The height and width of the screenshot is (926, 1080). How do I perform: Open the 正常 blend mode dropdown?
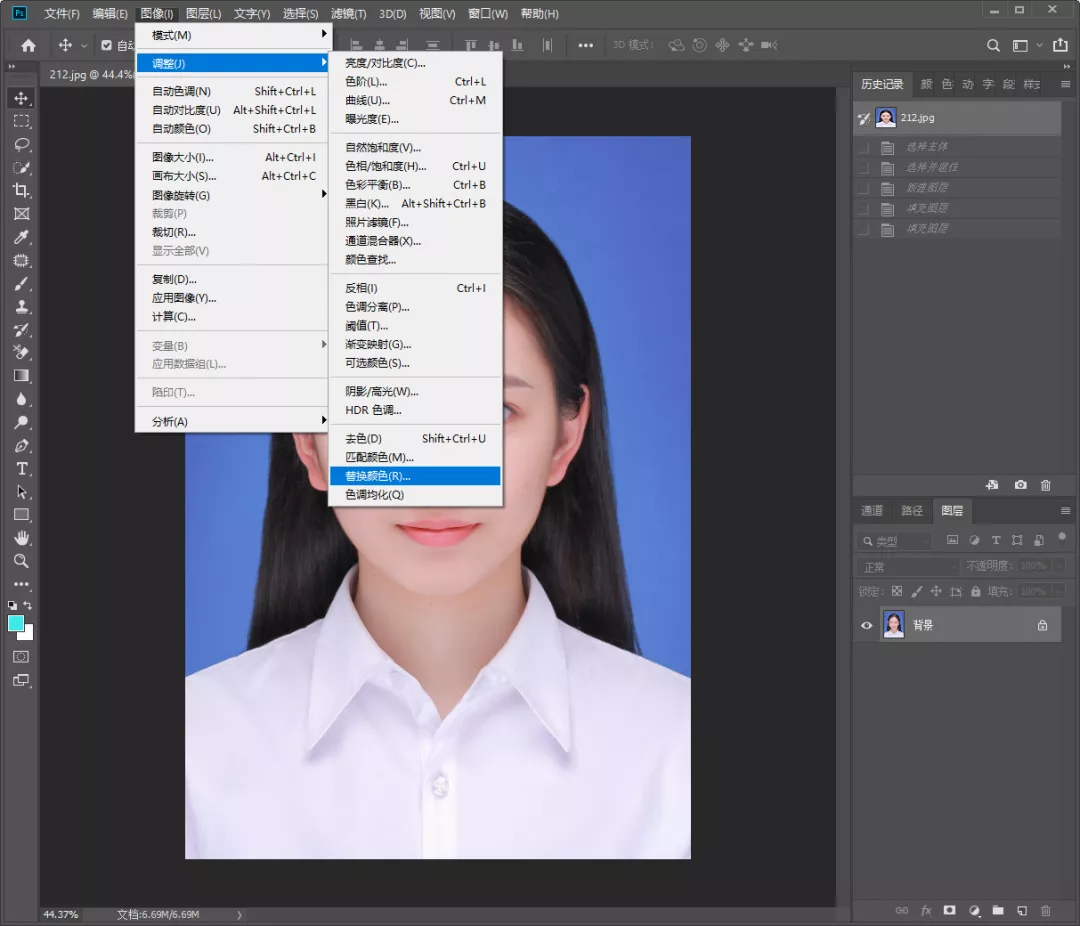click(907, 567)
